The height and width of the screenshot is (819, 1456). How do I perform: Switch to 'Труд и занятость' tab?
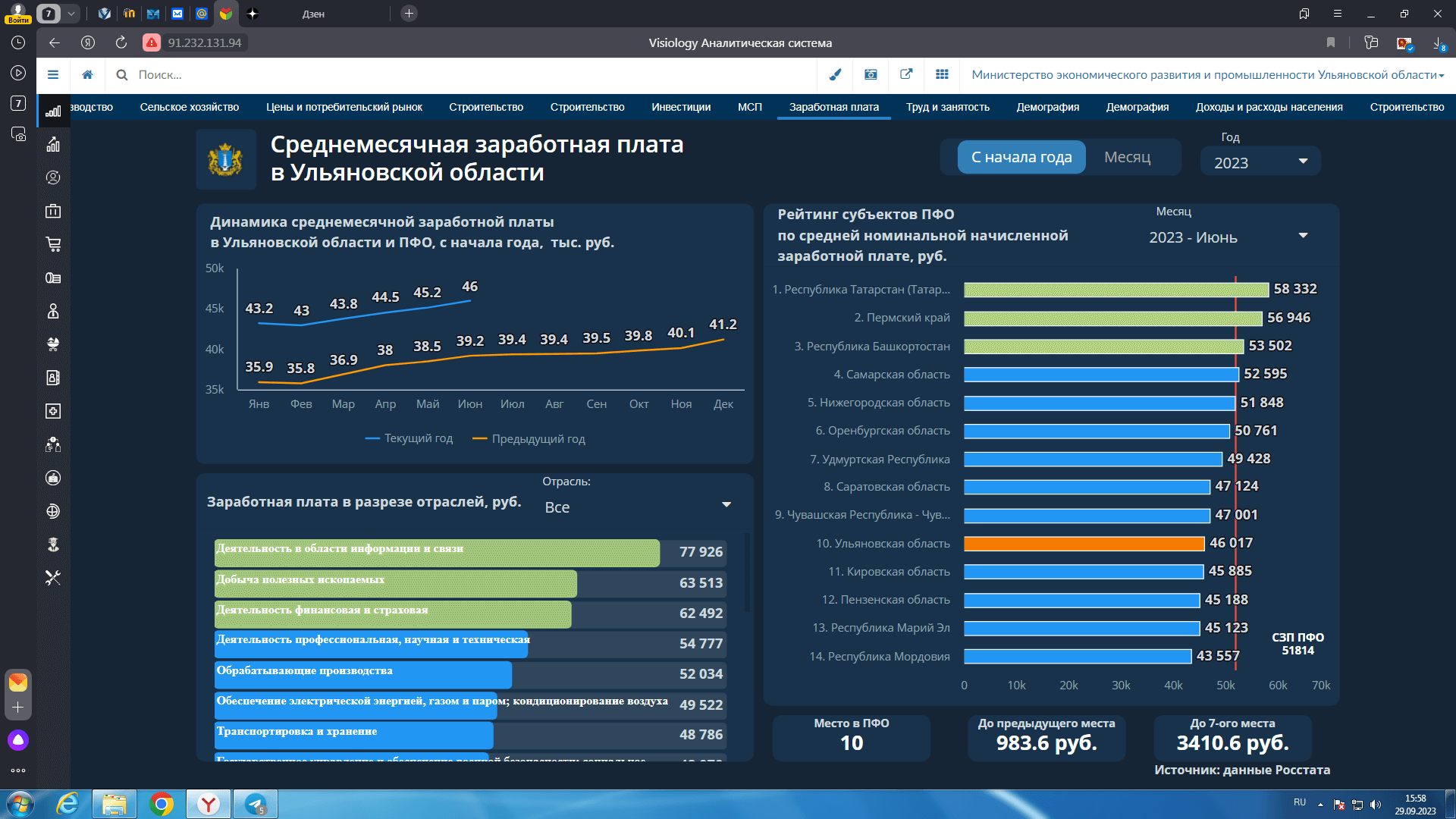(947, 107)
